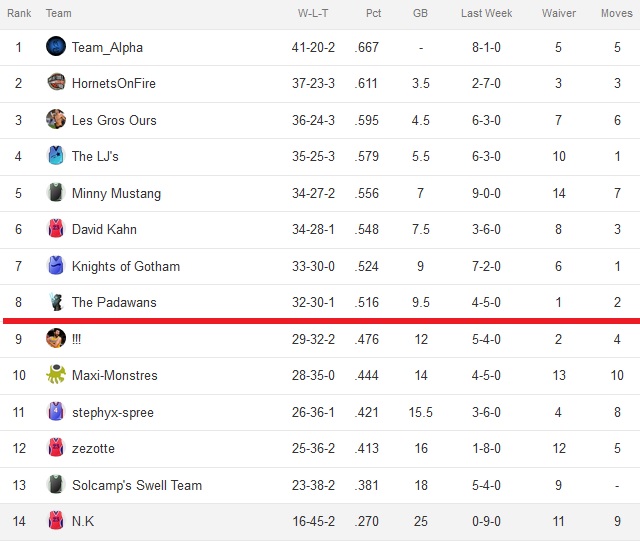Click the GB column header
The height and width of the screenshot is (541, 640).
click(420, 13)
